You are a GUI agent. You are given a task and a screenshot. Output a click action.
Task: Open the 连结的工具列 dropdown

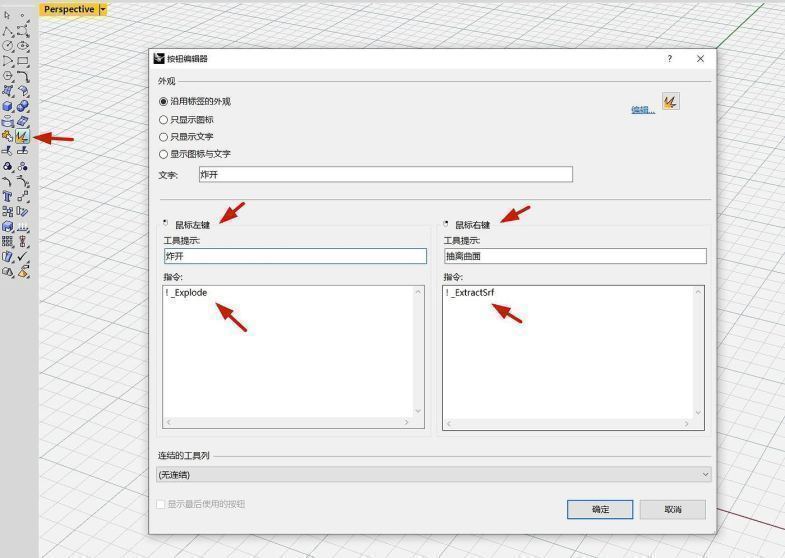tap(433, 474)
